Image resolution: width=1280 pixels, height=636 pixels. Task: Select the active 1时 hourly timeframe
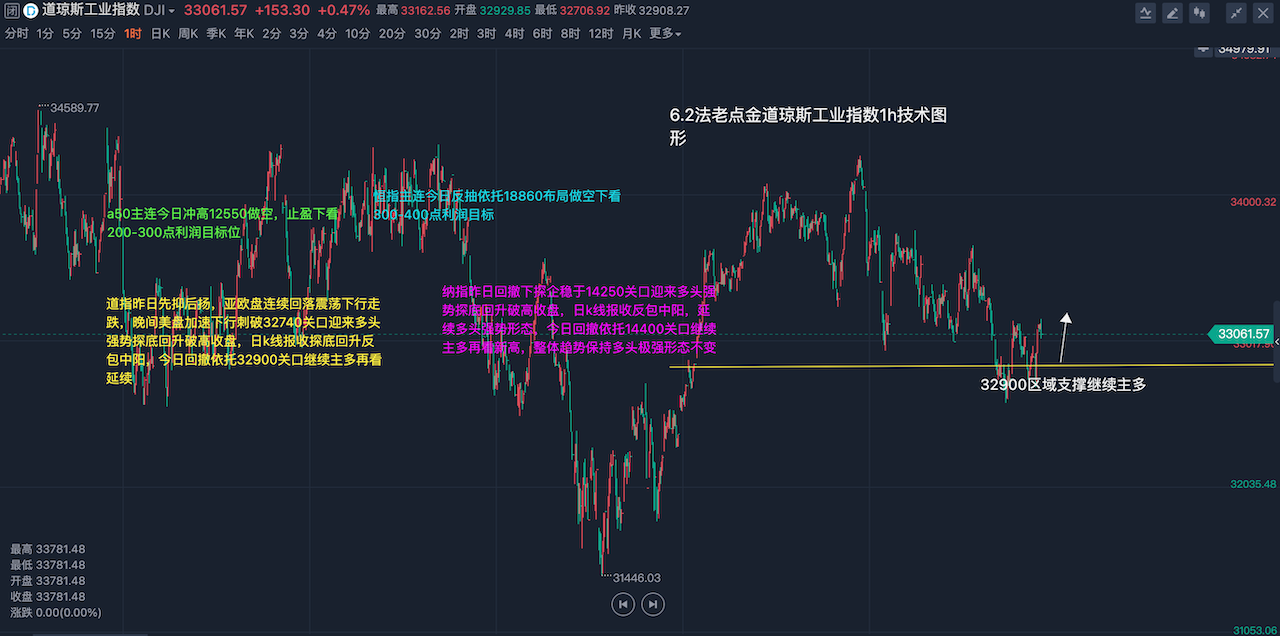pyautogui.click(x=133, y=33)
